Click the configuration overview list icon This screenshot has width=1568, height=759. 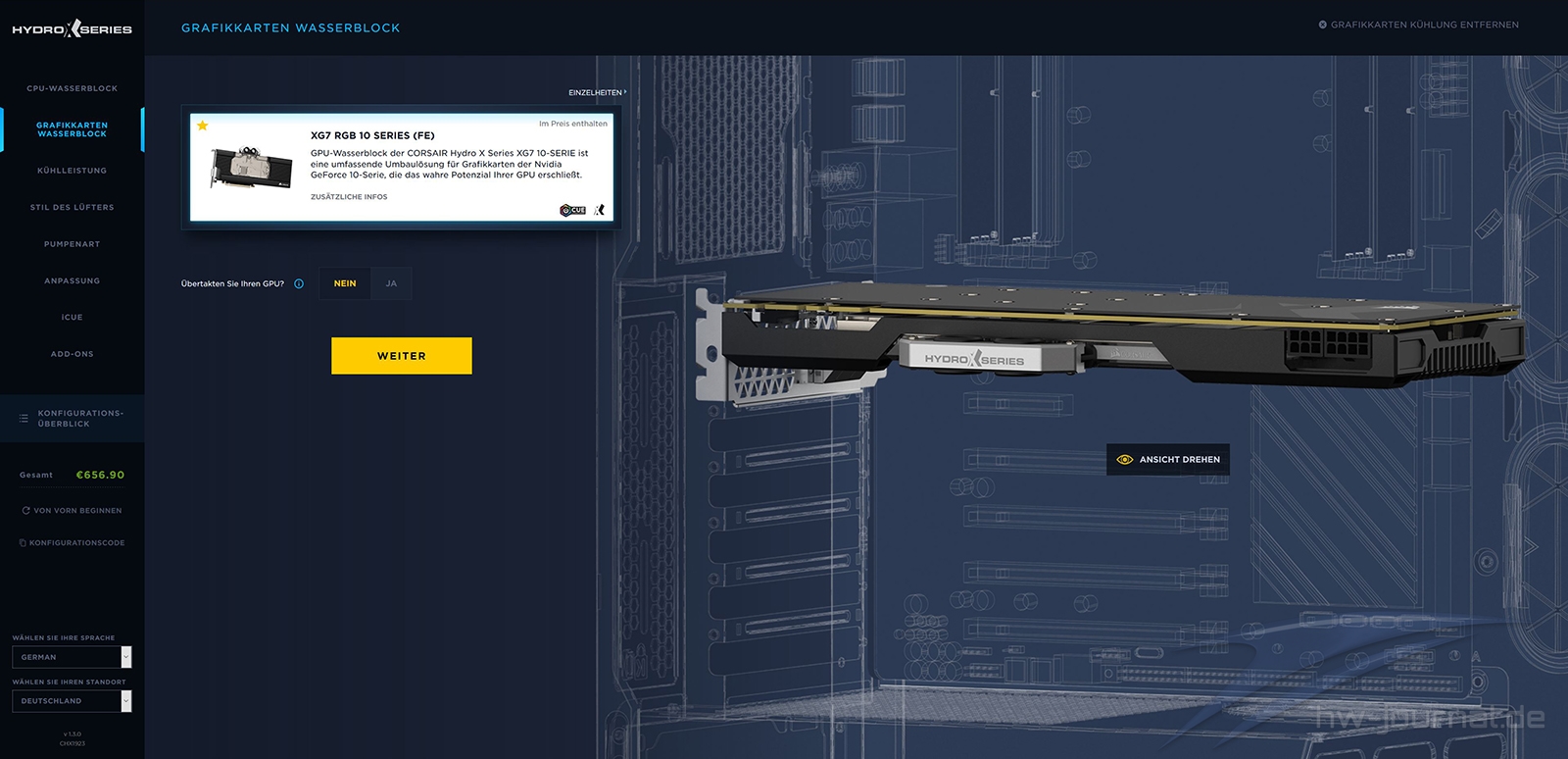coord(24,418)
